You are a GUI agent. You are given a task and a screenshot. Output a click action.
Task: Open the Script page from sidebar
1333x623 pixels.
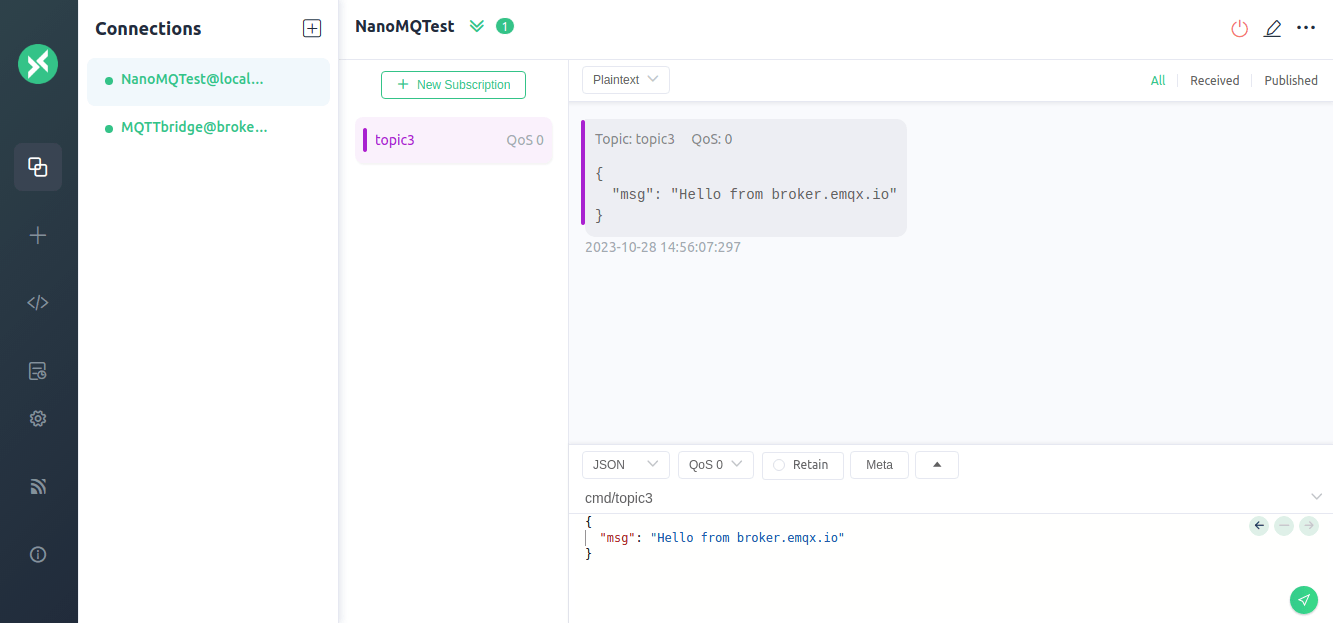click(x=38, y=303)
